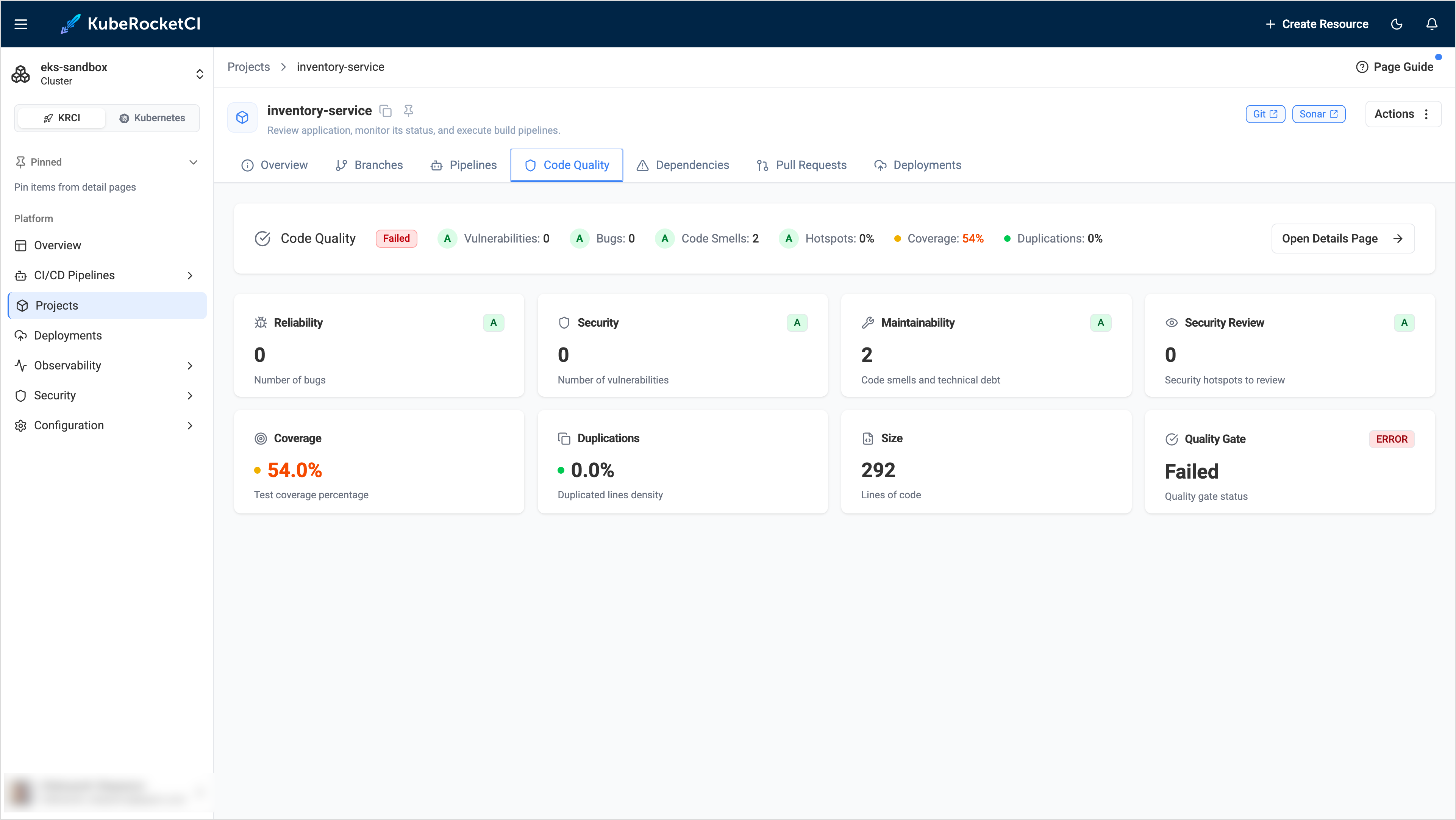Click the Size file icon
Screen dimensions: 1456x820
coord(868,438)
